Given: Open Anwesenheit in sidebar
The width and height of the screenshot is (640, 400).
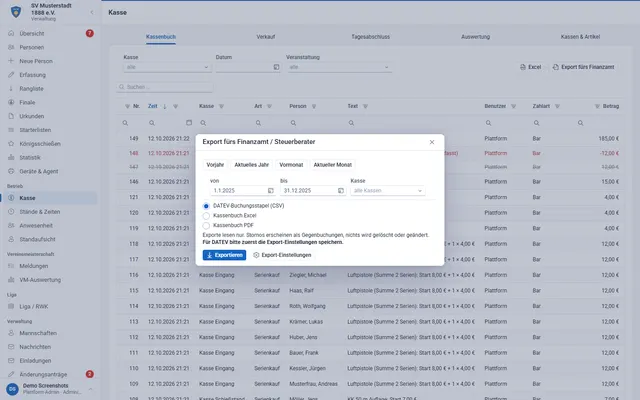Looking at the screenshot, I should [x=49, y=226].
